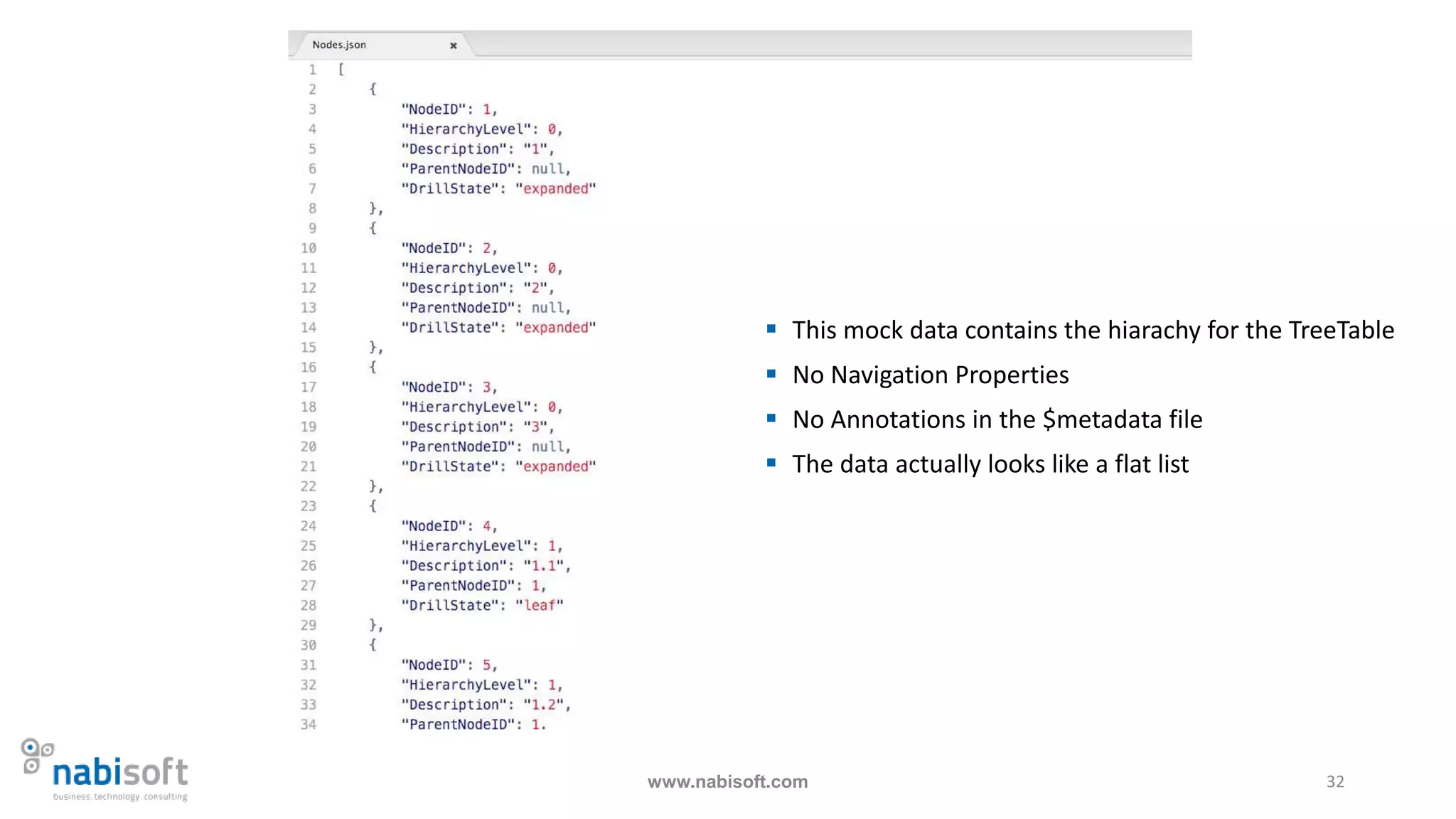Click the text "Description": "3",
The height and width of the screenshot is (819, 1456).
pos(478,427)
